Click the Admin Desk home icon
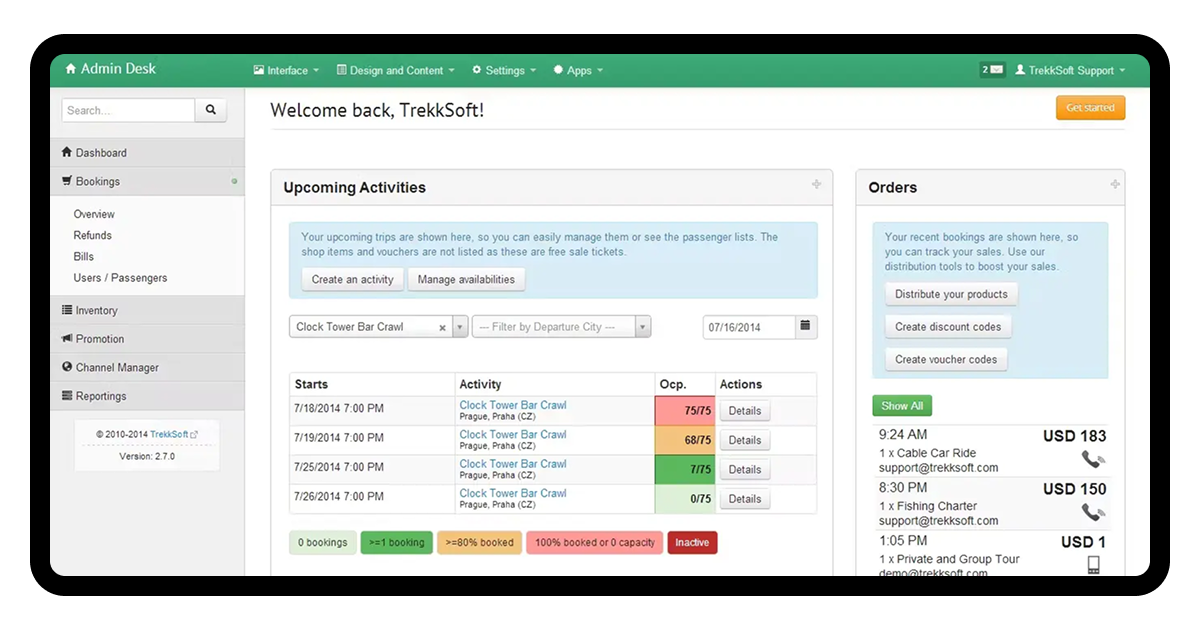1200x630 pixels. pos(71,69)
